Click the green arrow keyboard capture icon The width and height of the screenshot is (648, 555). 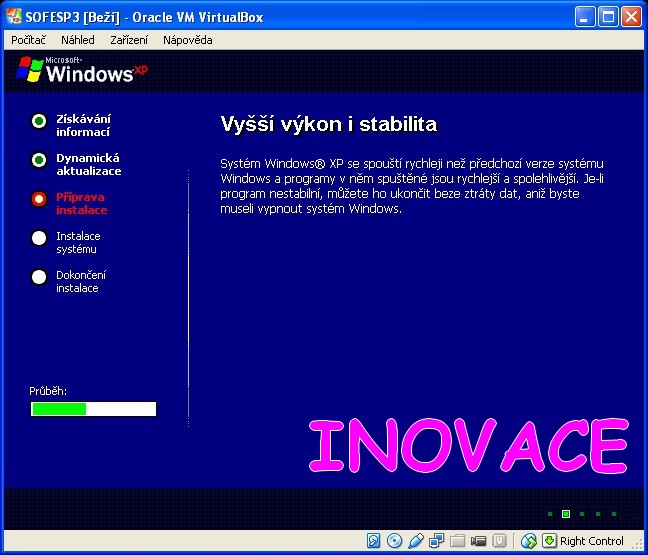coord(549,540)
